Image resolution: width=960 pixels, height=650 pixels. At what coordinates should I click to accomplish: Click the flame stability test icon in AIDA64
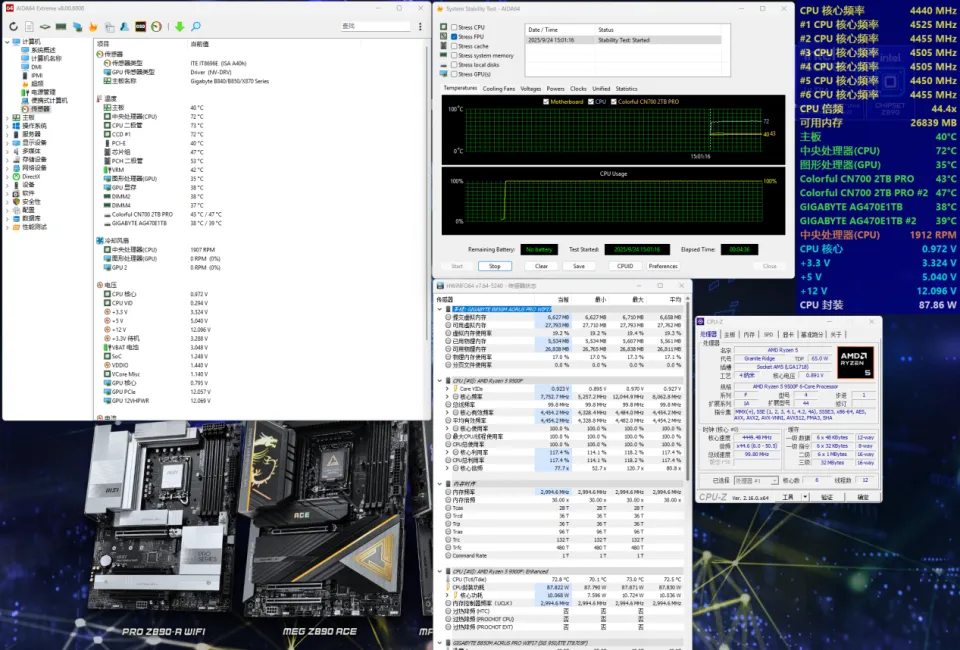click(x=93, y=26)
